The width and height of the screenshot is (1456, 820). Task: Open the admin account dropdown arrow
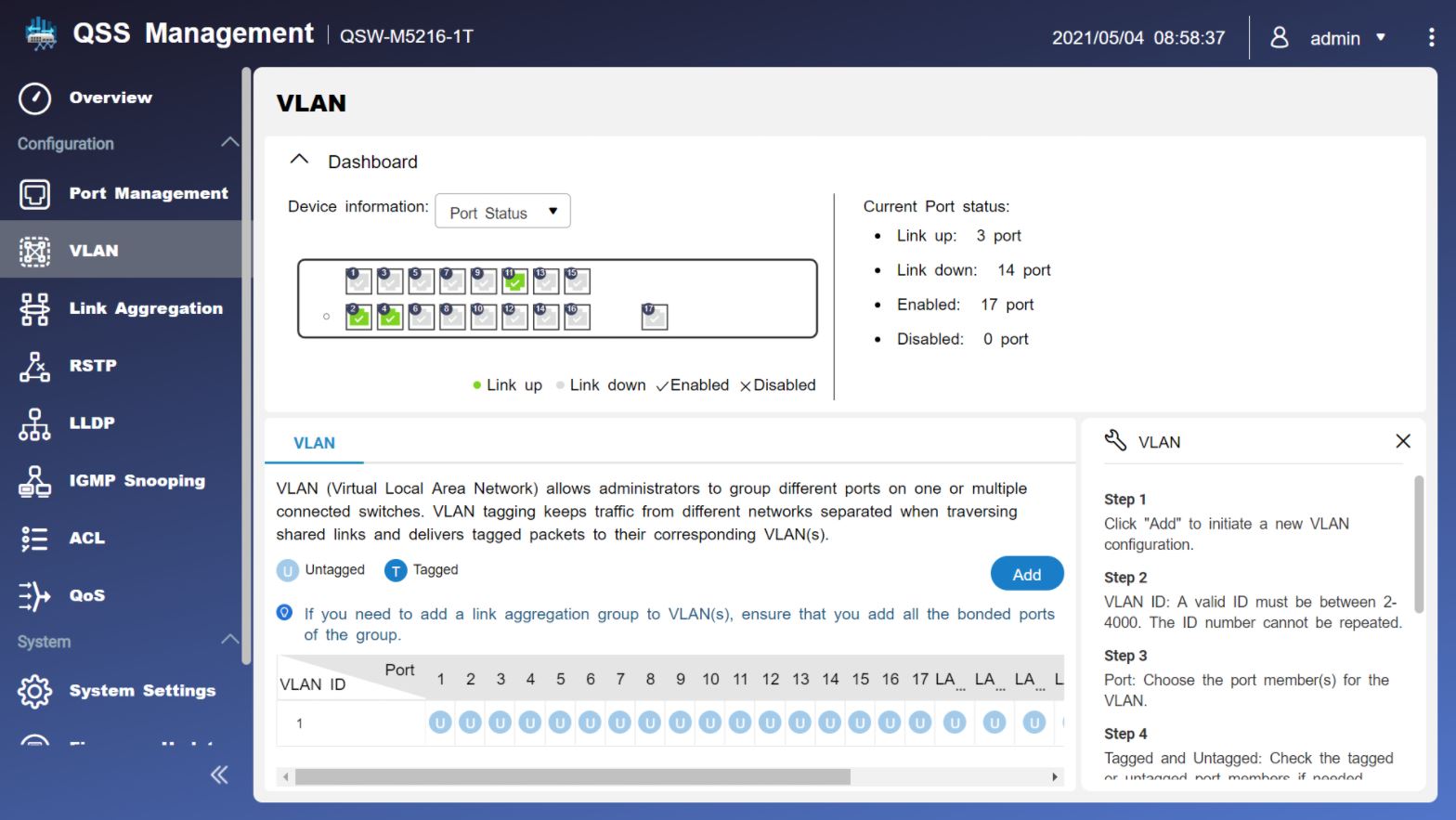(1381, 38)
